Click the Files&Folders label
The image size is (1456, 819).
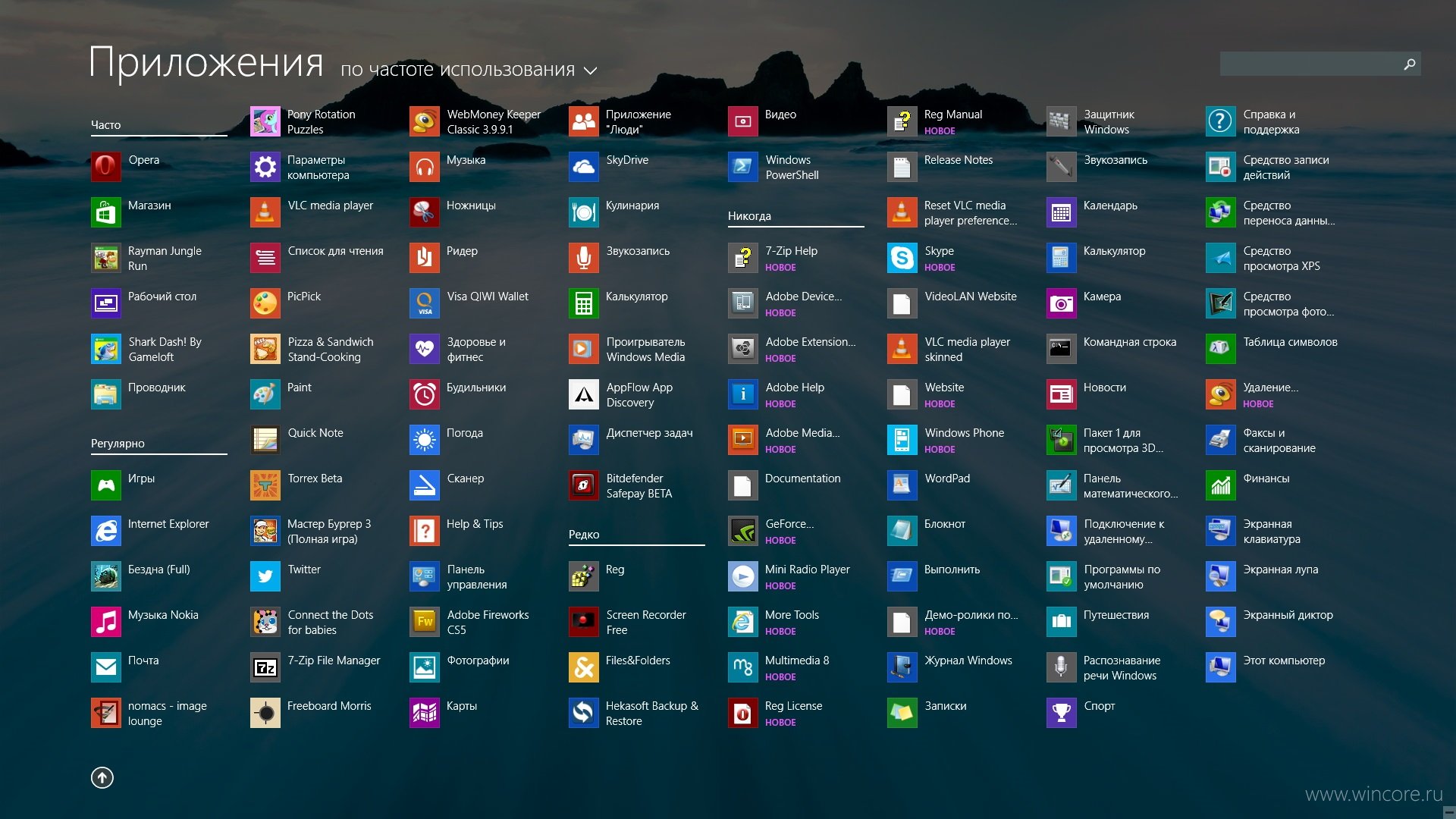638,661
